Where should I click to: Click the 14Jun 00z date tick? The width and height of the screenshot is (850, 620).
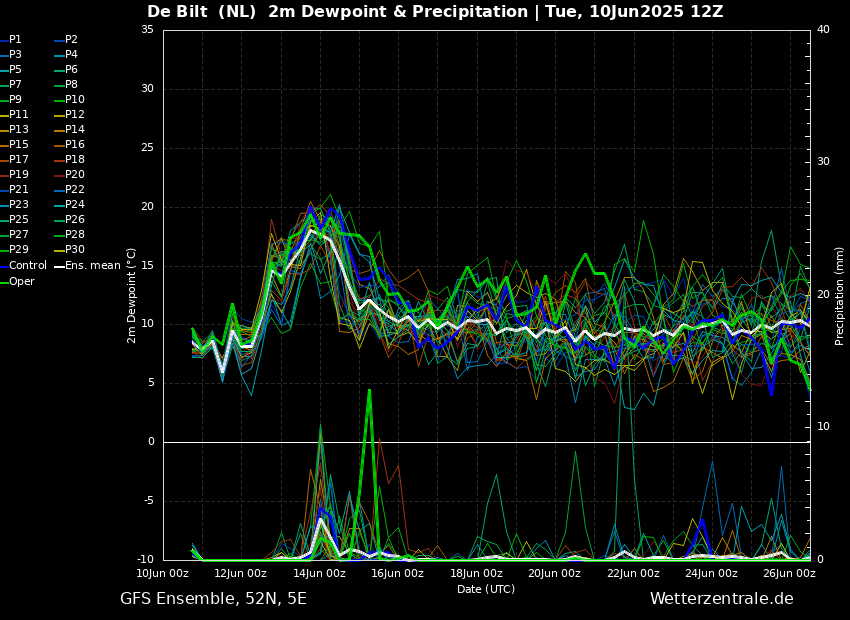coord(319,574)
